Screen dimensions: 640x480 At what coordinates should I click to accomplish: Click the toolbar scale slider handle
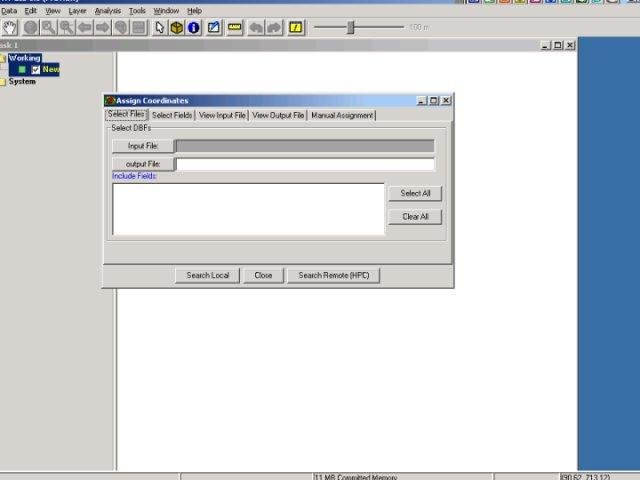(x=351, y=27)
